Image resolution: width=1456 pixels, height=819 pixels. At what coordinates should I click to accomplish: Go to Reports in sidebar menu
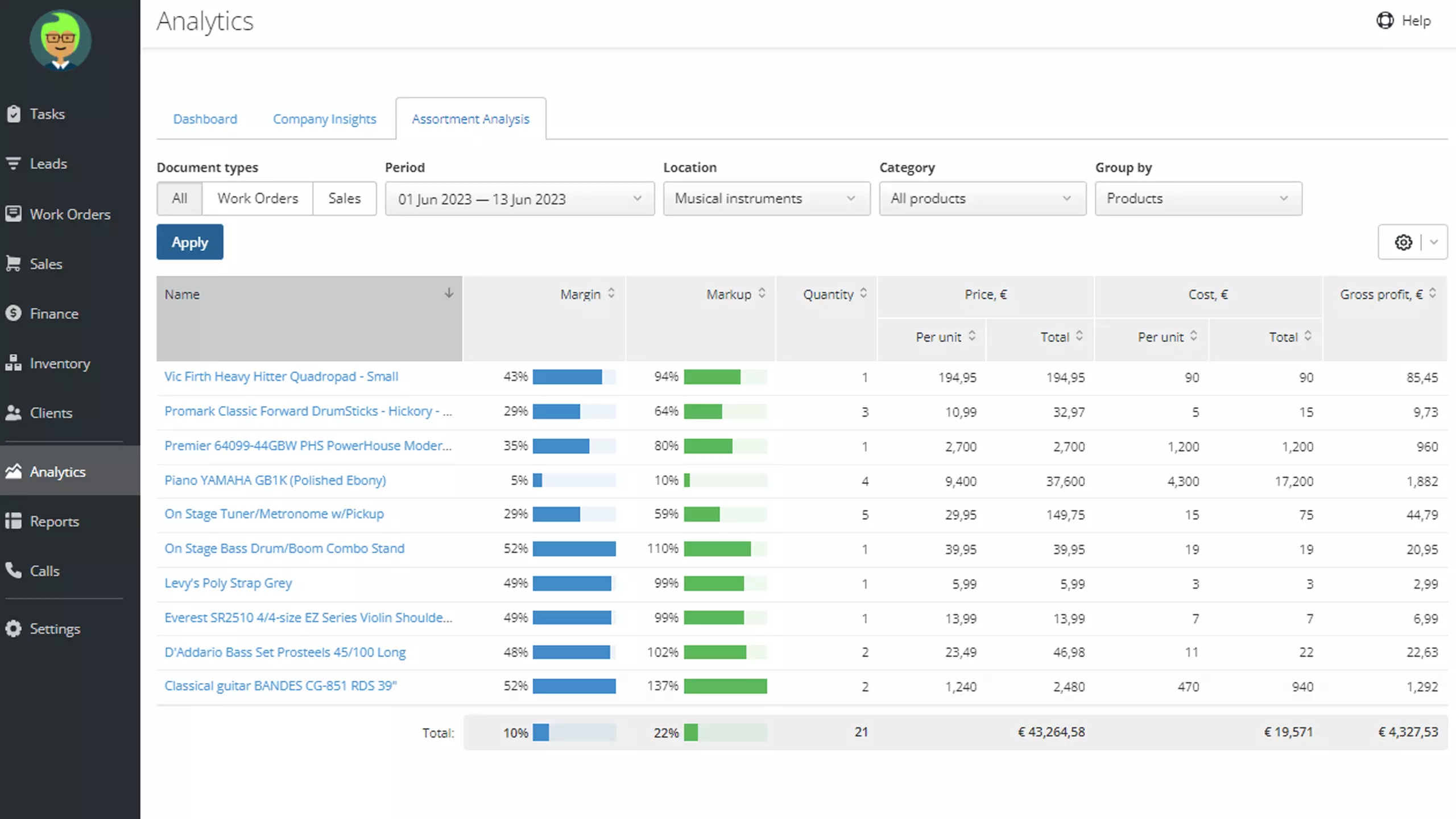pyautogui.click(x=54, y=522)
